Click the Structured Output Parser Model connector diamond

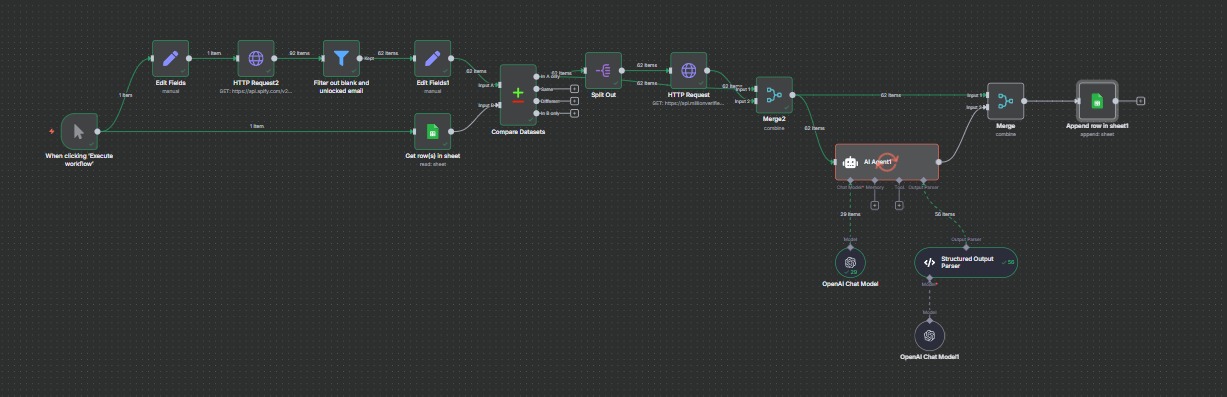tap(929, 278)
